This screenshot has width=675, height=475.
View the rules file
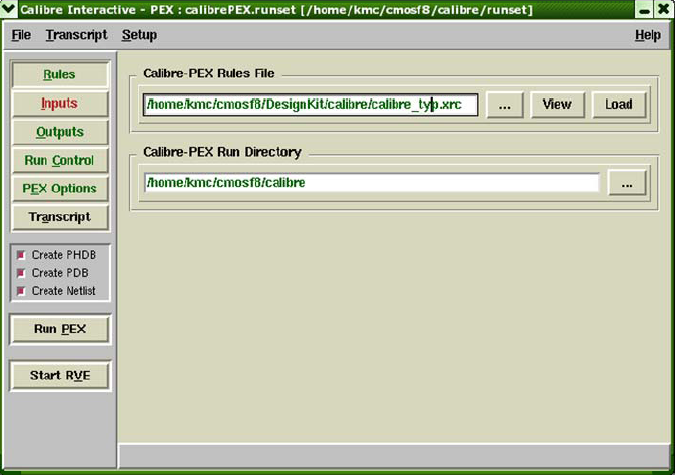[557, 105]
